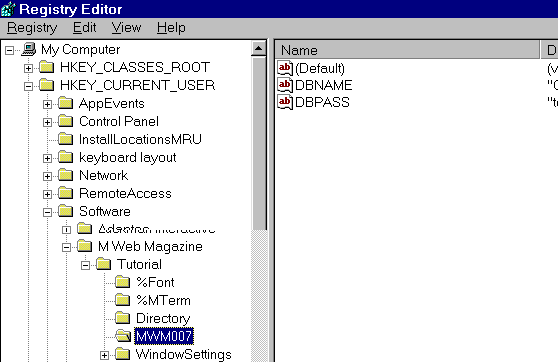
Task: Click the My Computer icon
Action: point(29,49)
